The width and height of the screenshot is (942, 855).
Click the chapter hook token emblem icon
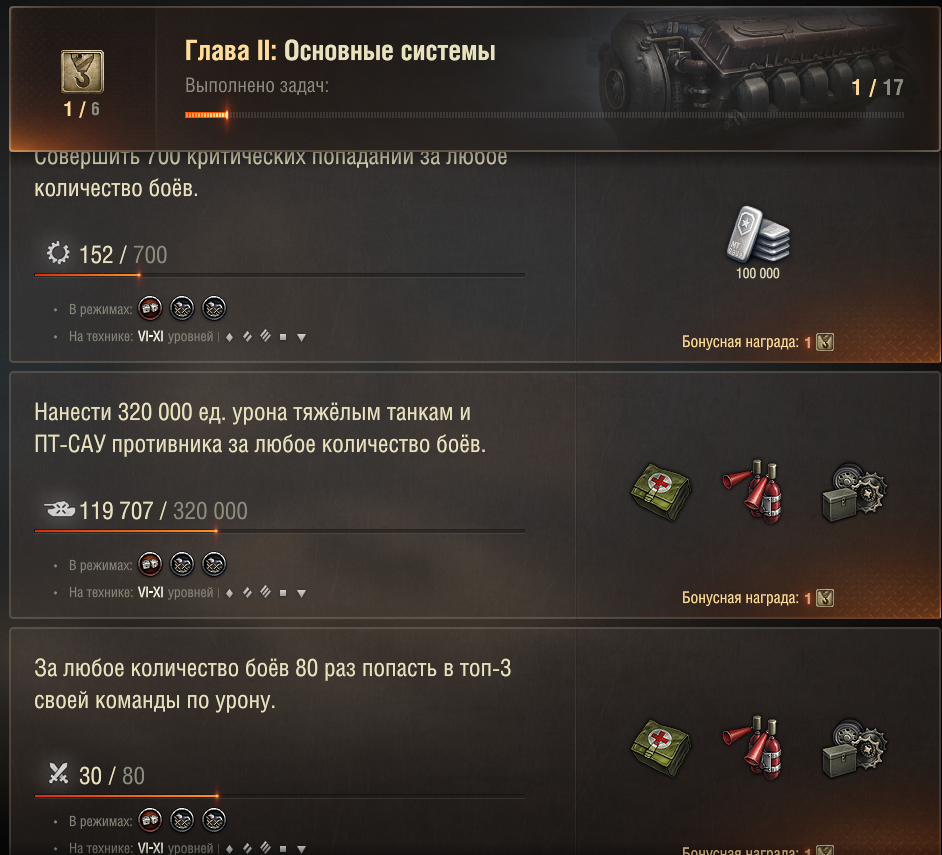[82, 72]
